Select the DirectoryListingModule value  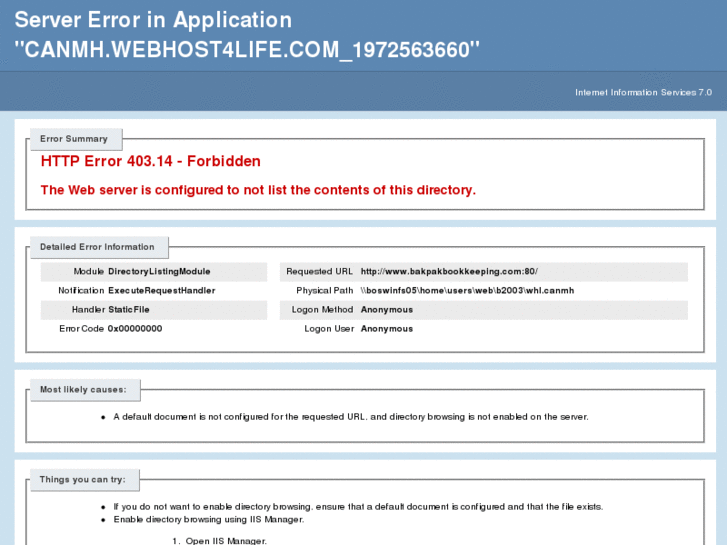point(159,271)
